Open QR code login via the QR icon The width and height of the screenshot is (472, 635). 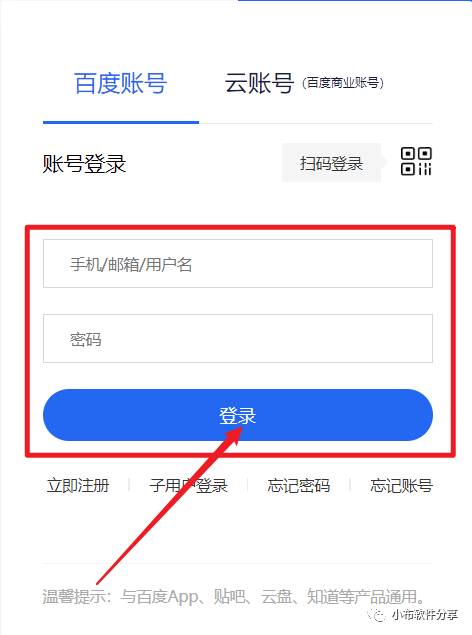point(416,161)
